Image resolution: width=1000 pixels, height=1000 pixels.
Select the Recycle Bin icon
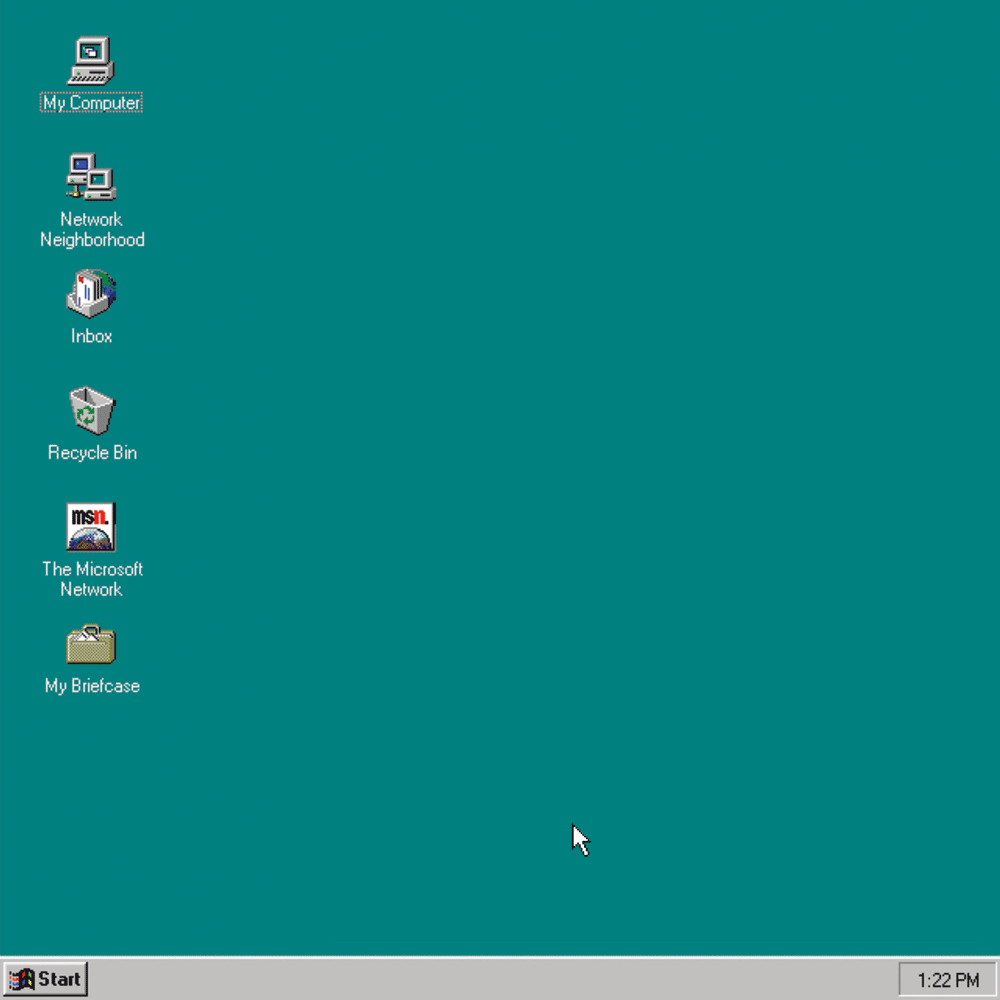click(x=92, y=410)
